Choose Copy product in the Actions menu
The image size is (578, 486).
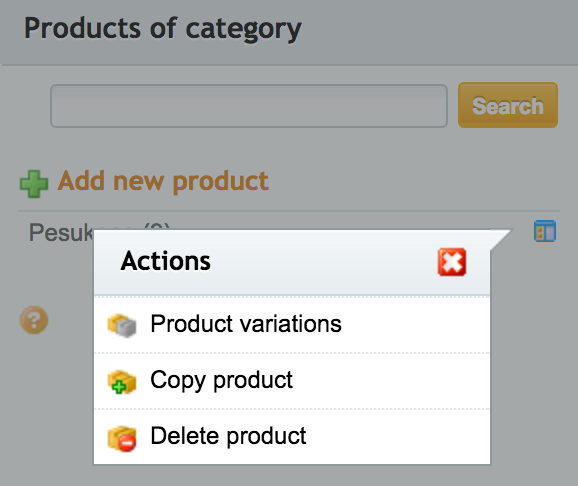(222, 380)
